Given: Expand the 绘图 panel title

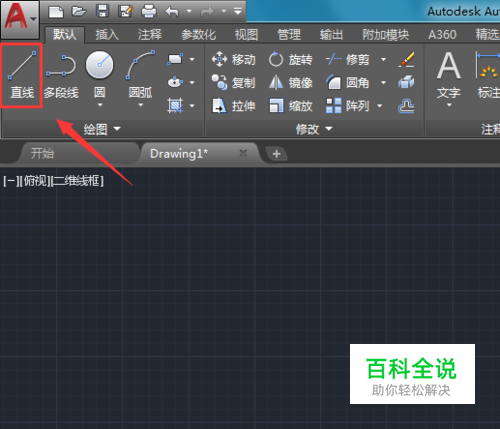Looking at the screenshot, I should coord(102,129).
